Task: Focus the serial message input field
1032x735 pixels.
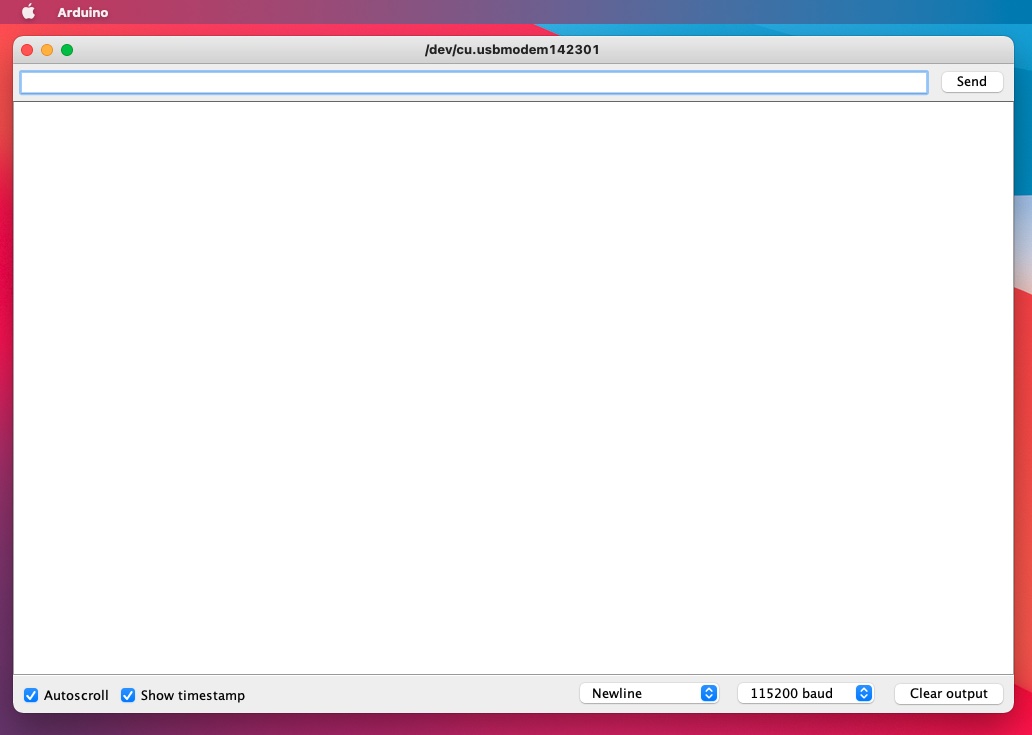Action: click(x=473, y=82)
